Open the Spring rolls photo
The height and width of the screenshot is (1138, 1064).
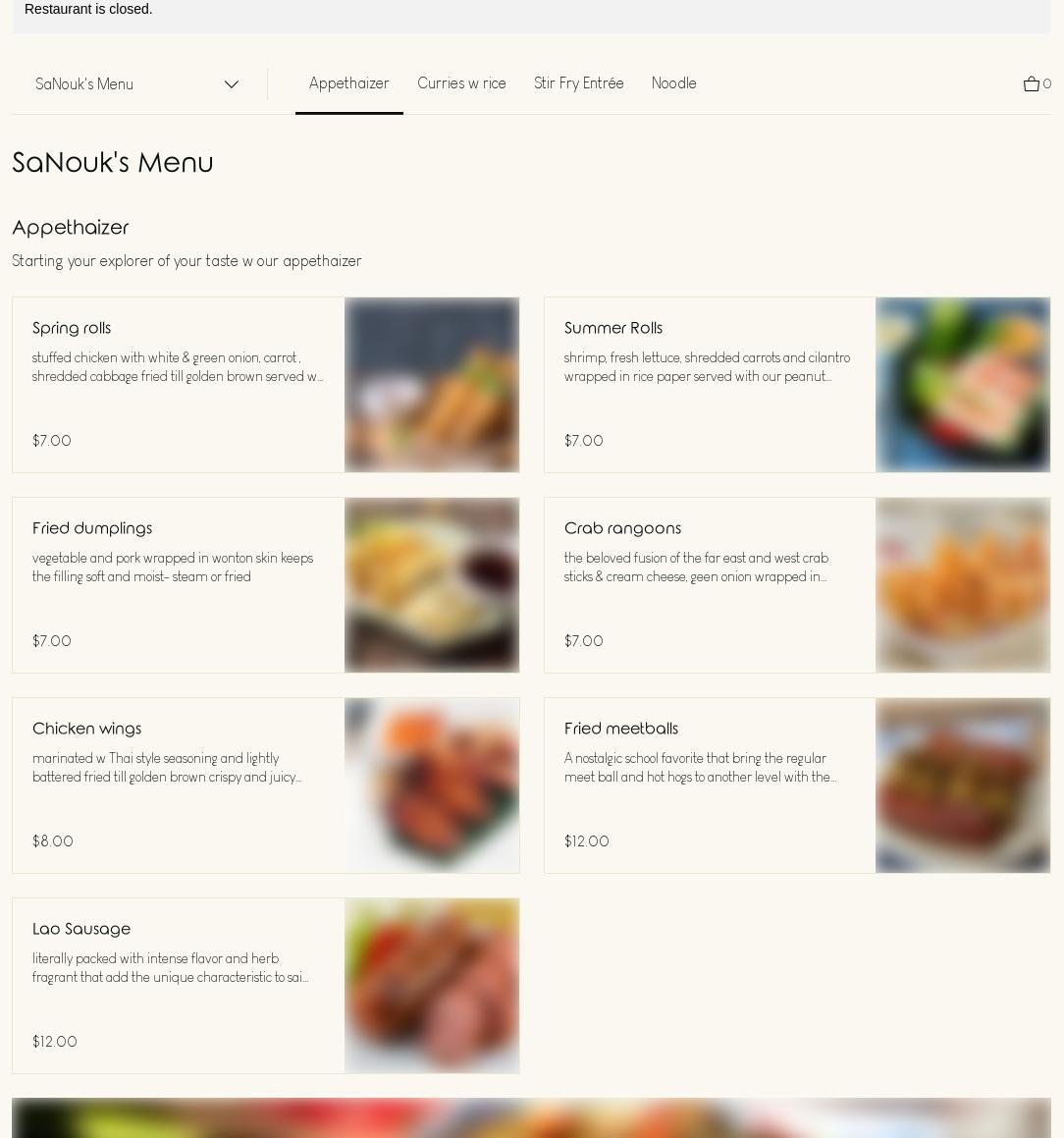pos(432,385)
